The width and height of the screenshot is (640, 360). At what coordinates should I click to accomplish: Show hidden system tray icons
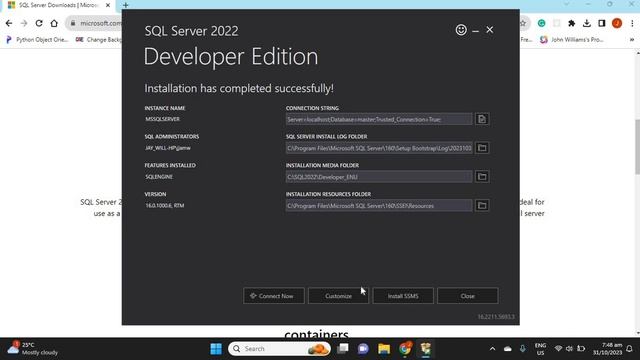tap(492, 349)
